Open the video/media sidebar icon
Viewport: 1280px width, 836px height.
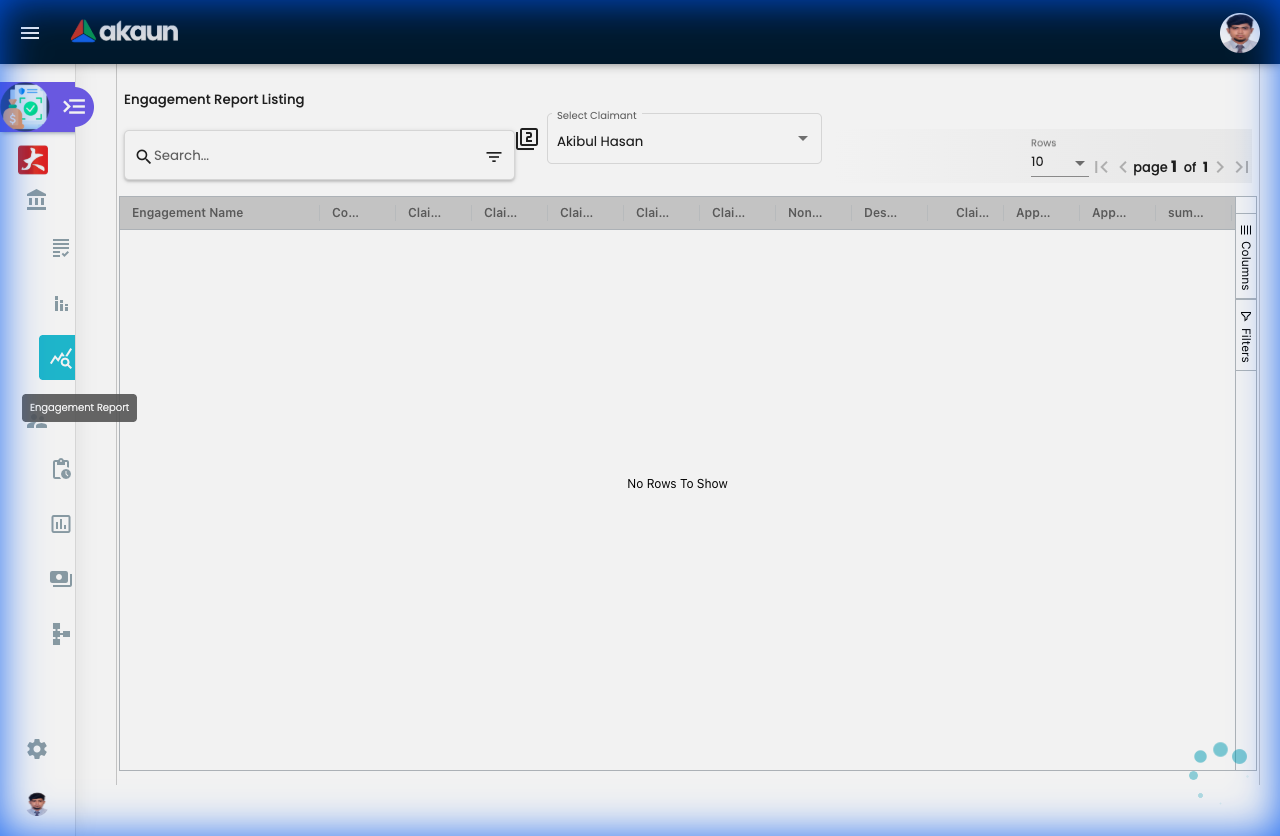[x=60, y=578]
